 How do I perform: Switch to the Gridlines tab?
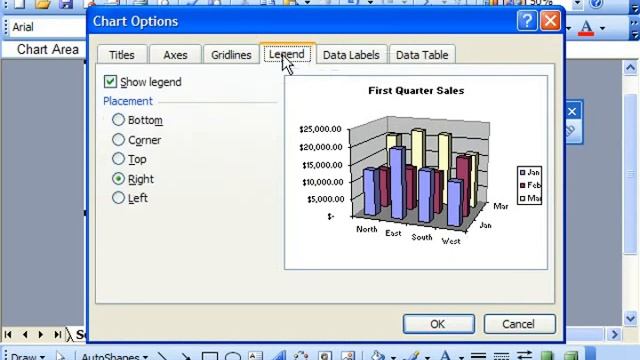pos(231,55)
